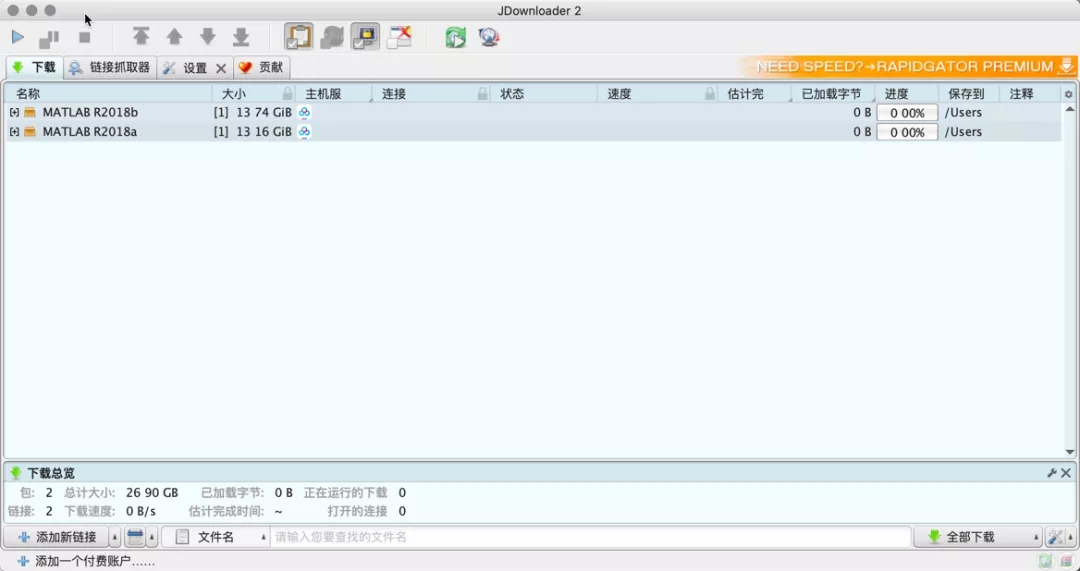Screen dimensions: 1080x571
Task: Click the RAPIDGATOR PREMIUM banner
Action: pos(908,67)
